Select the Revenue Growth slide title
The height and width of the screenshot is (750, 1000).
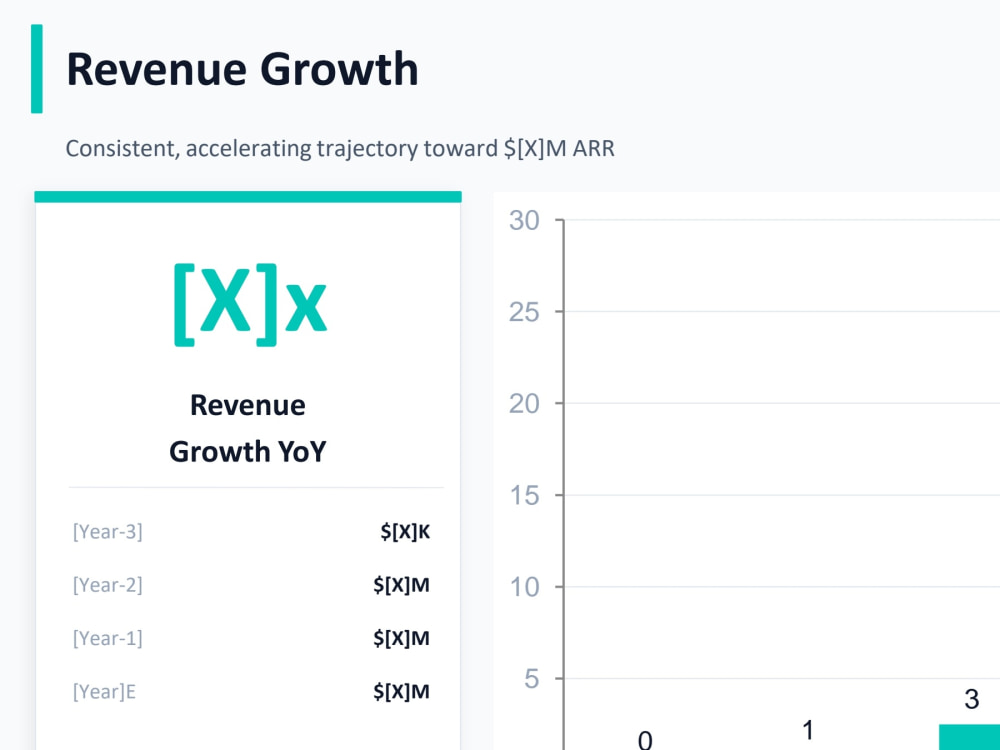pos(242,69)
